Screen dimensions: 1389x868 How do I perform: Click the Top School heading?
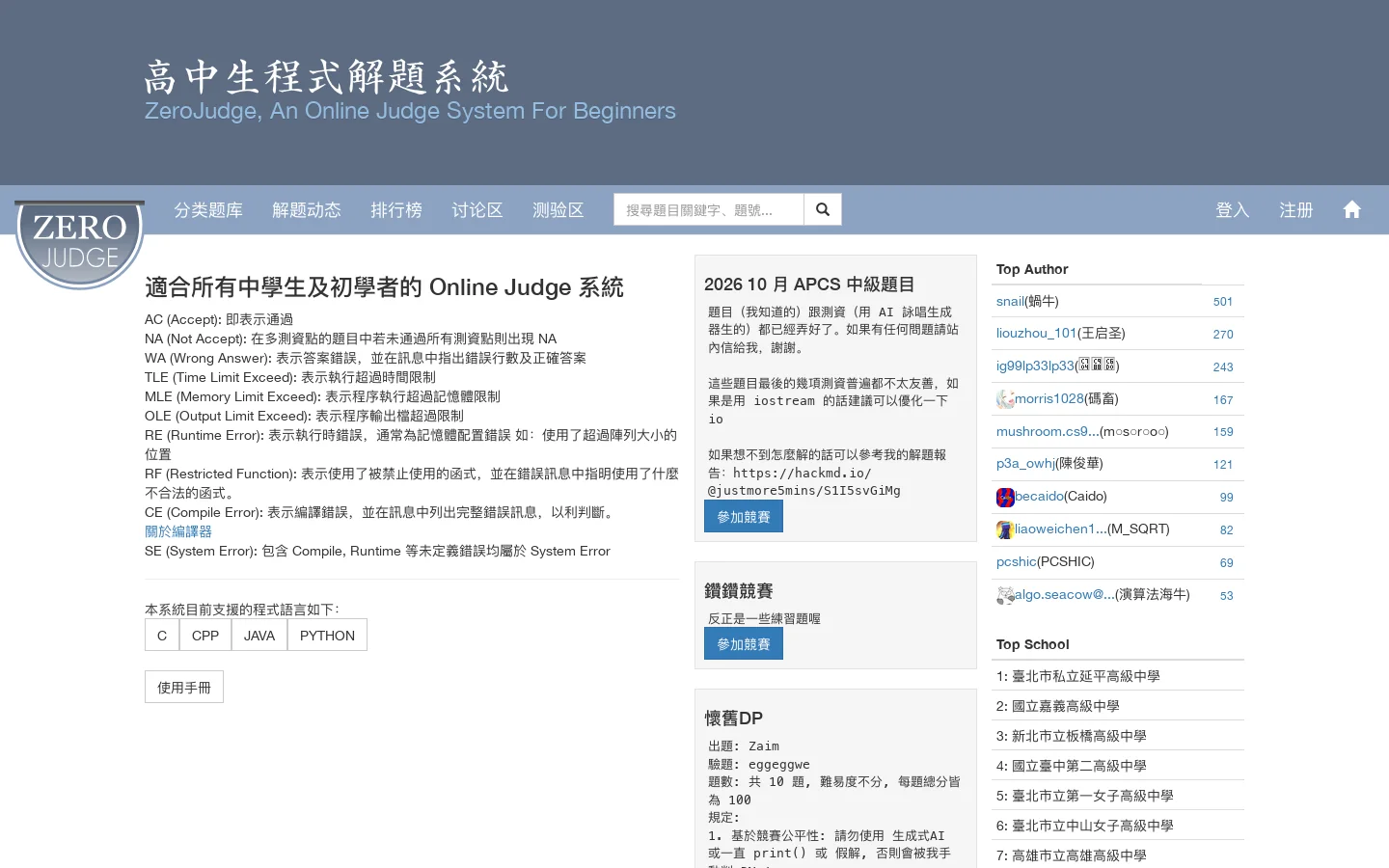pyautogui.click(x=1033, y=644)
